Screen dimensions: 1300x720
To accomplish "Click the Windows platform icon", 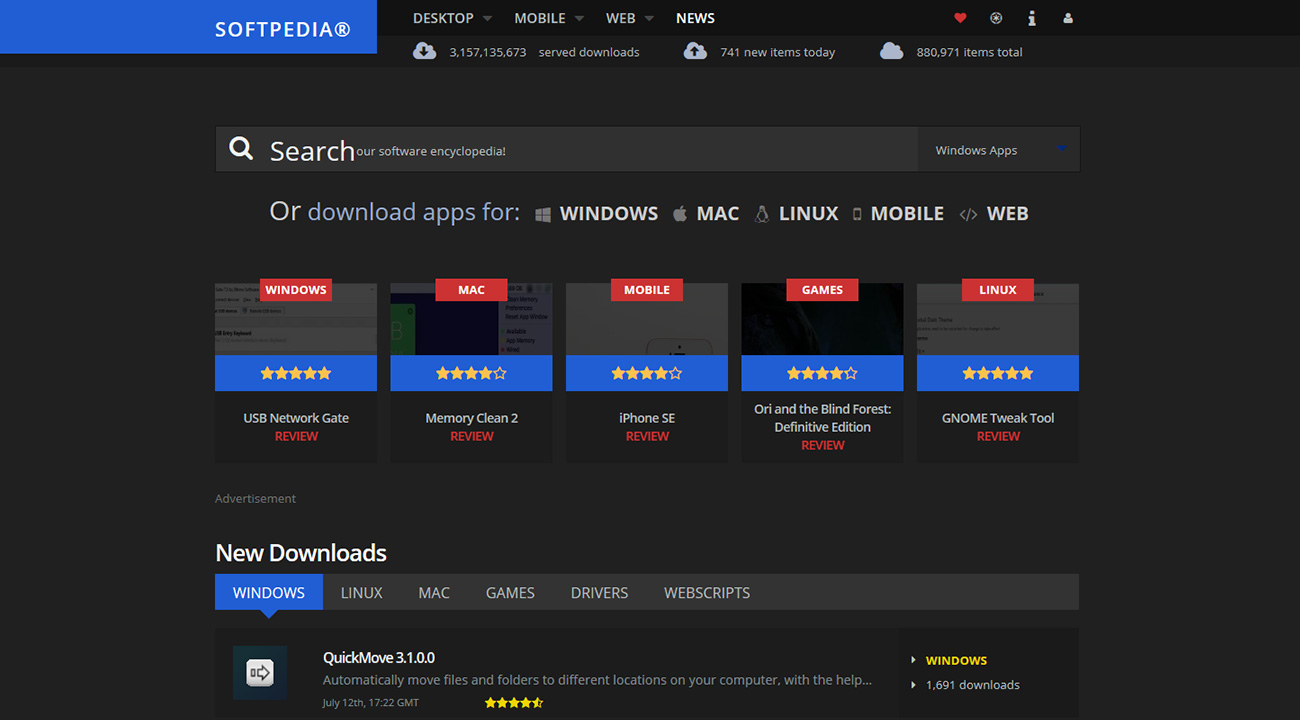I will click(543, 213).
